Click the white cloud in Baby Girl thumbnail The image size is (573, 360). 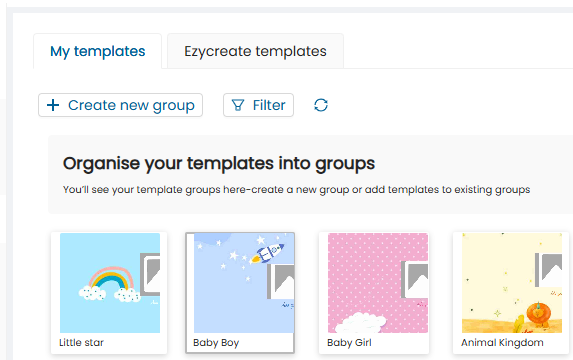[360, 322]
